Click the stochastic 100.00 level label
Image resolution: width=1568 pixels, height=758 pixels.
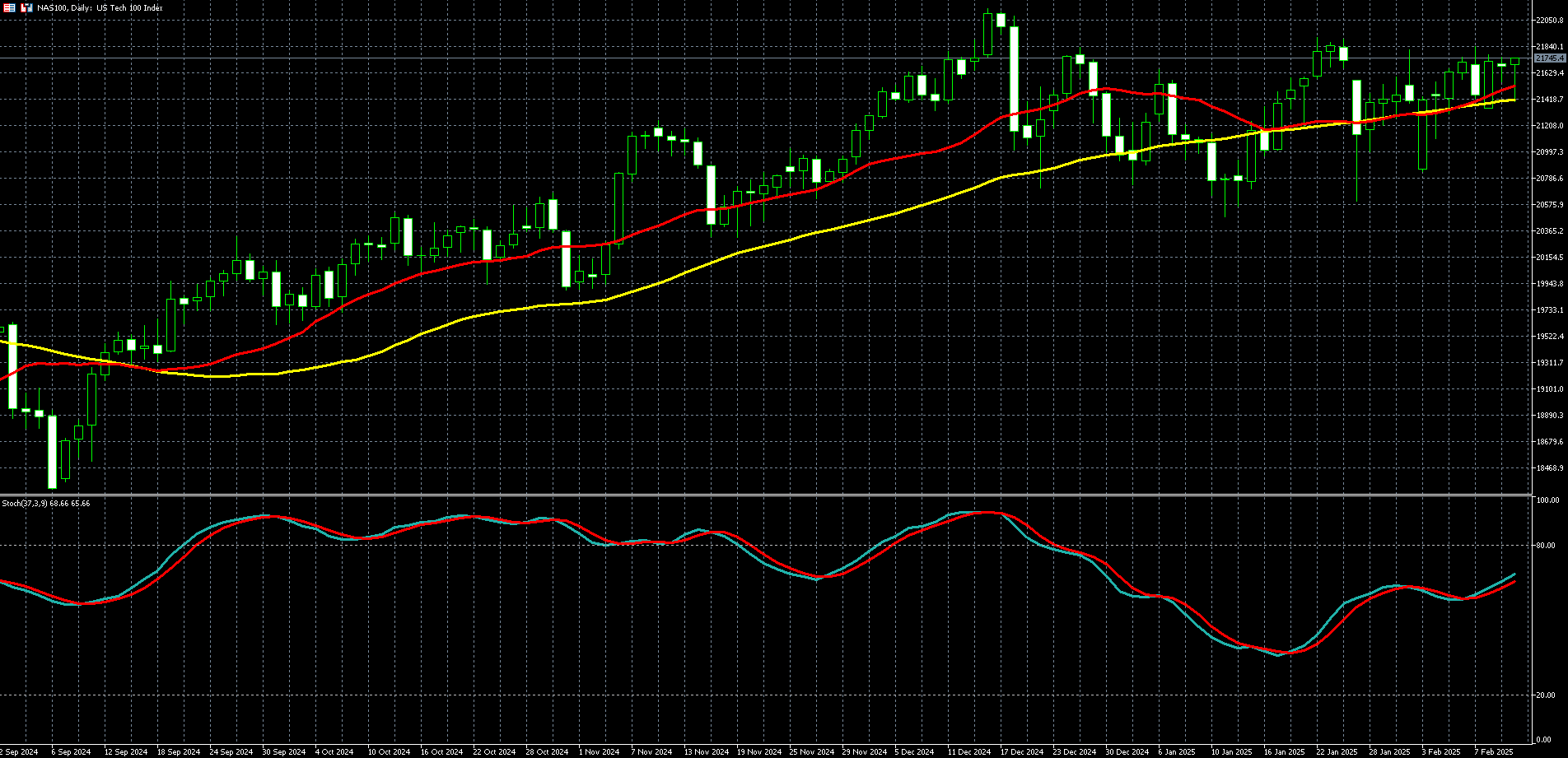pos(1548,500)
